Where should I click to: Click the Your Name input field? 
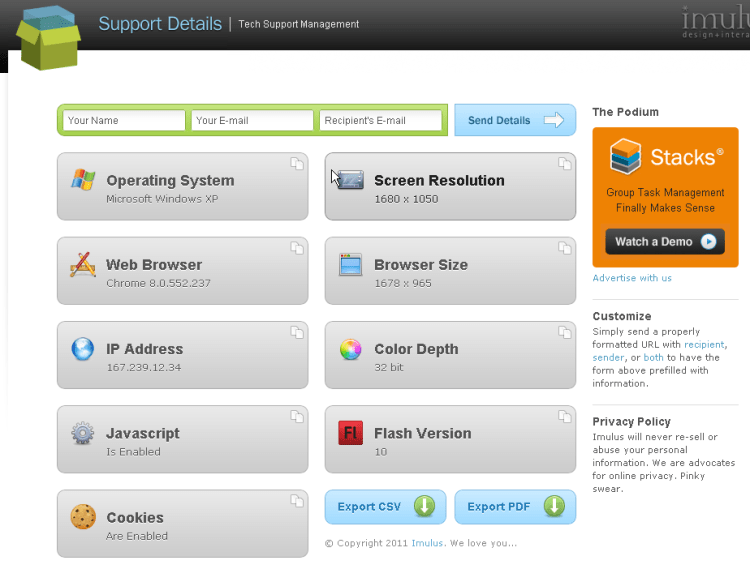tap(124, 121)
